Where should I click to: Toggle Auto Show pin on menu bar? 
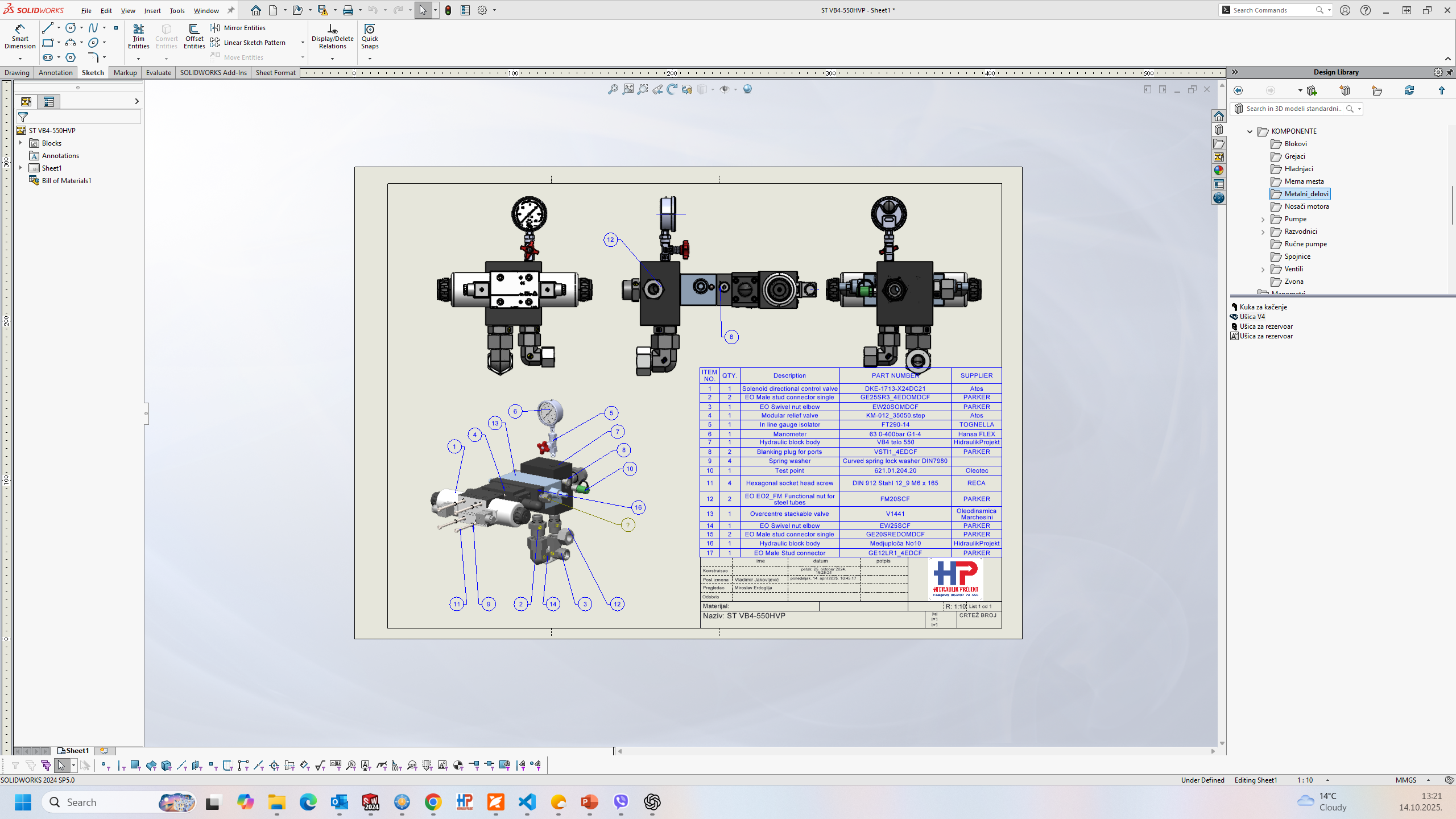pos(231,10)
